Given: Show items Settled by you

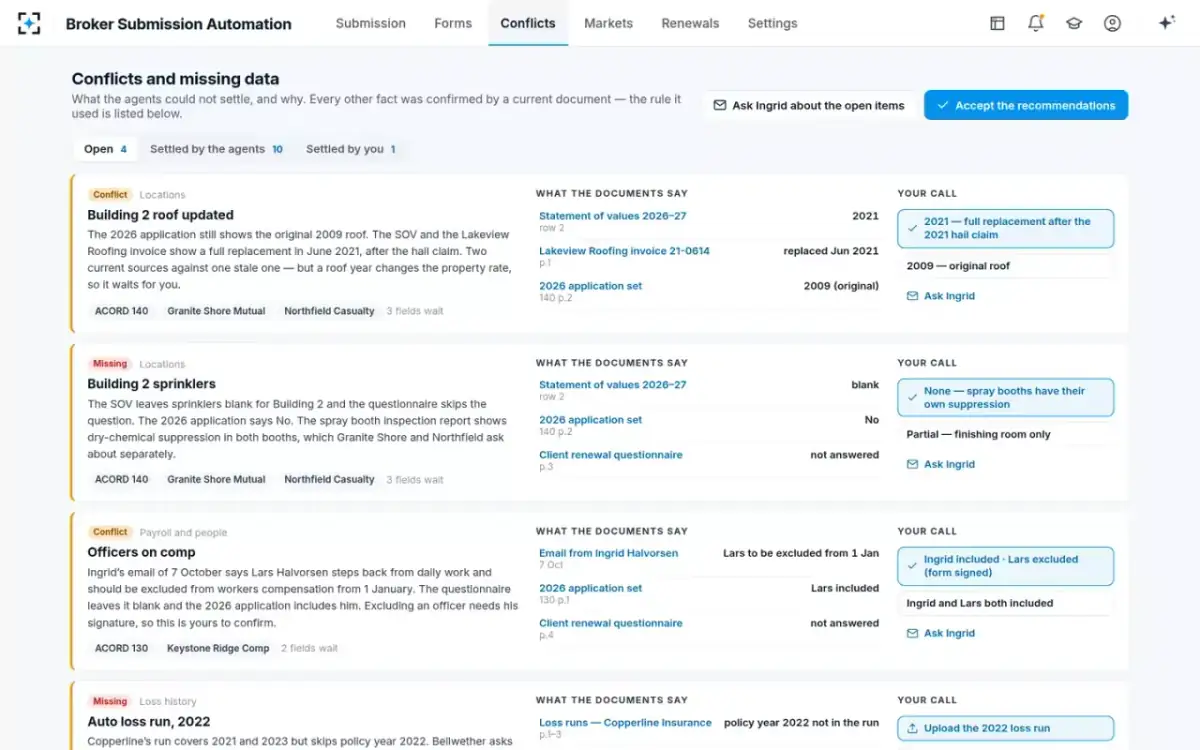Looking at the screenshot, I should coord(351,149).
